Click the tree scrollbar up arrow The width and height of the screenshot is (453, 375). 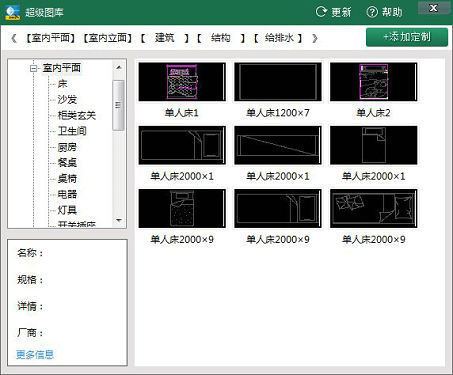[x=119, y=68]
